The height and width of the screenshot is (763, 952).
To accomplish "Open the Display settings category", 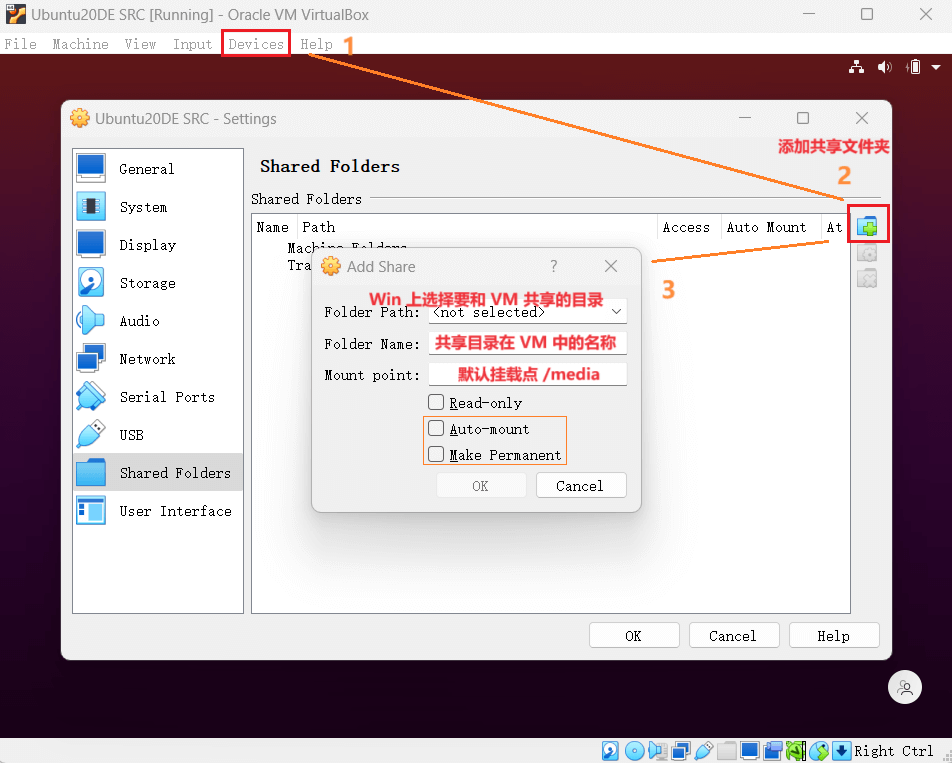I will (158, 245).
